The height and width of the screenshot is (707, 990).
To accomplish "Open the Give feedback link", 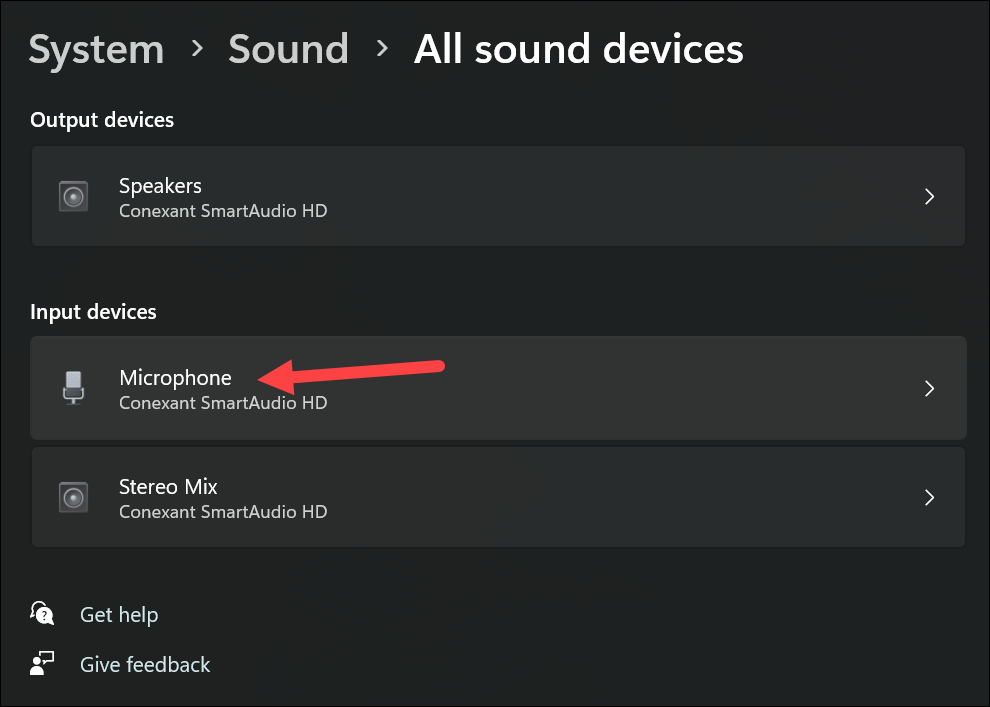I will tap(145, 664).
